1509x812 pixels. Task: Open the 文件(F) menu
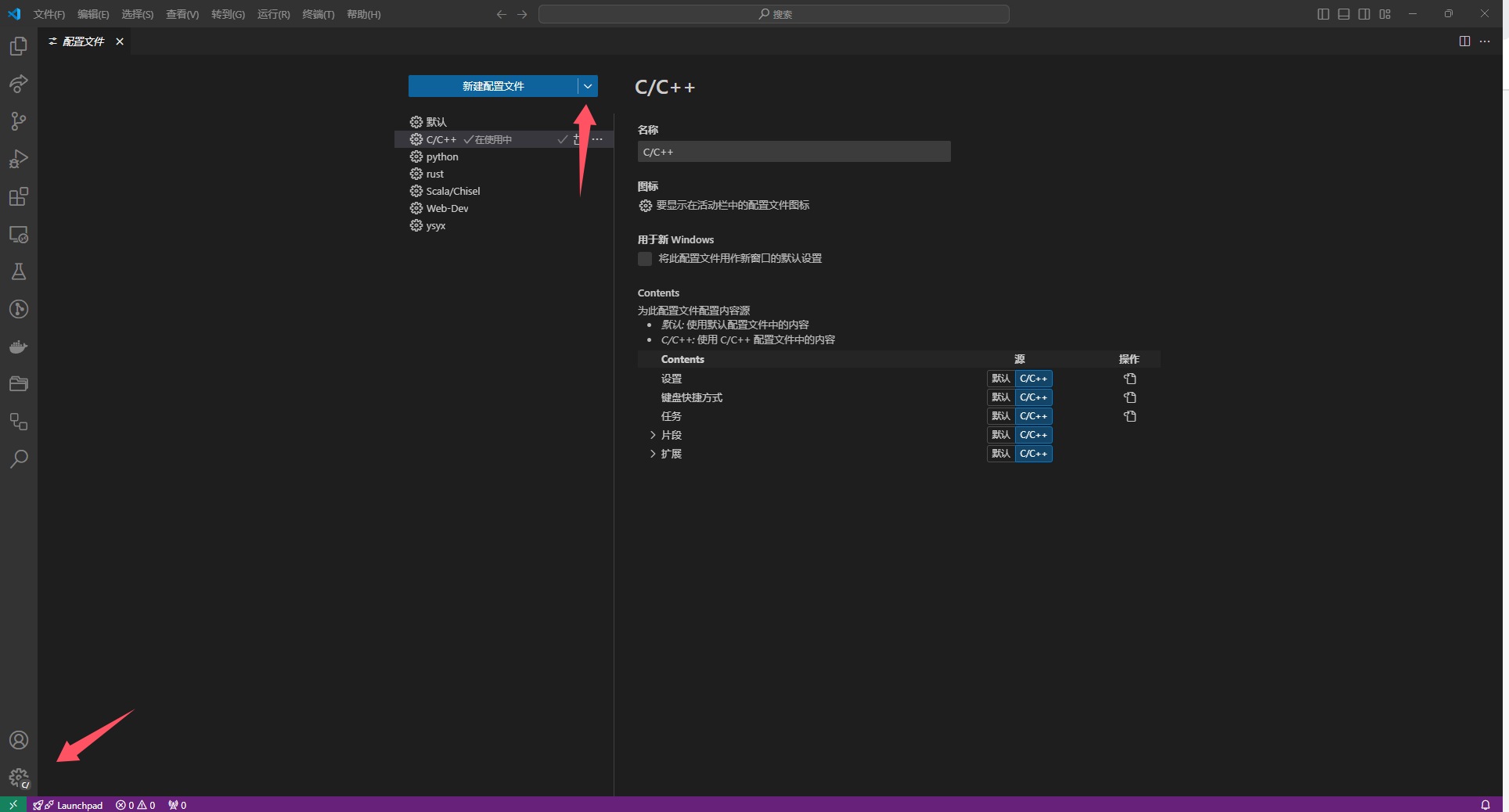click(49, 14)
